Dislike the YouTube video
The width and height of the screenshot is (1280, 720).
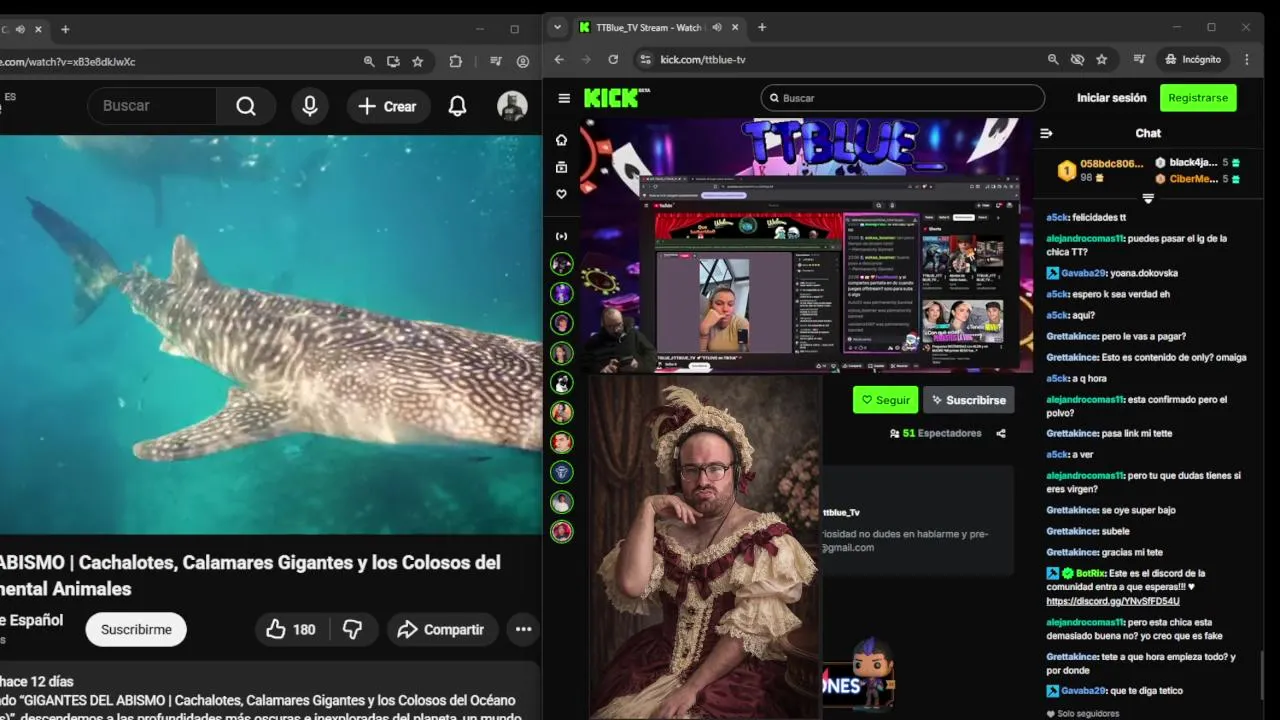(x=353, y=629)
